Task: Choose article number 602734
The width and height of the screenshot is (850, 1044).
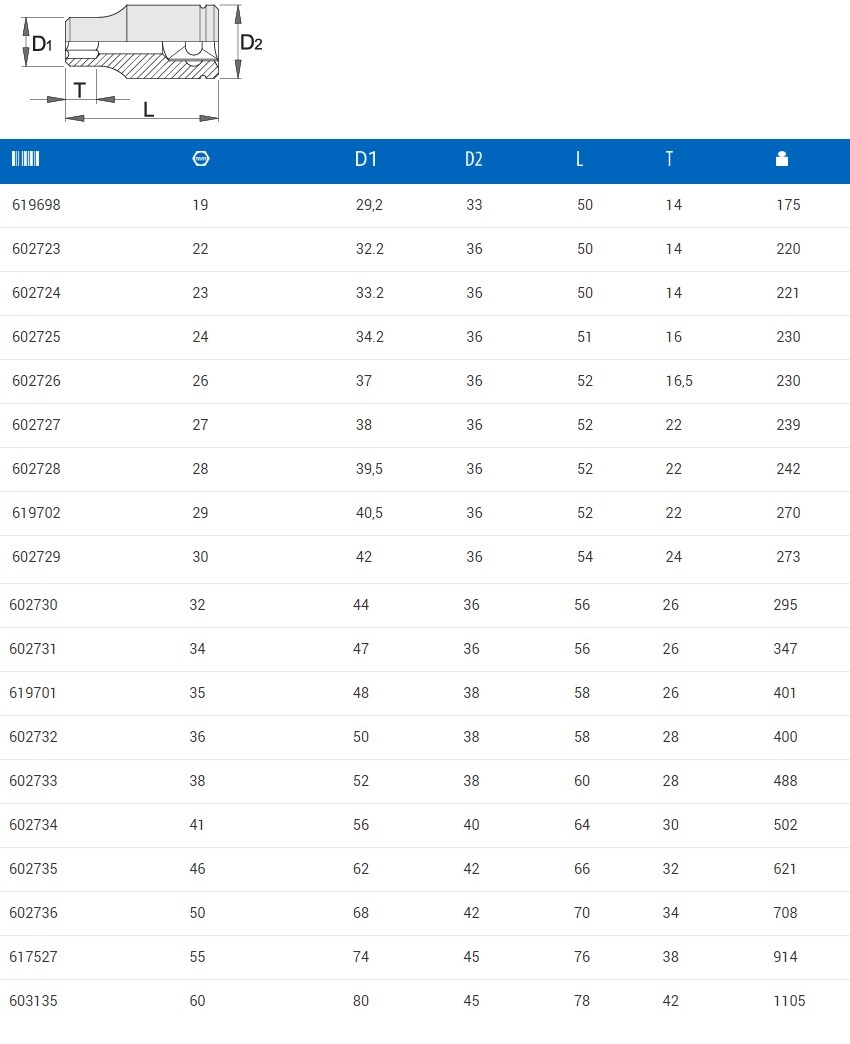Action: [x=33, y=825]
